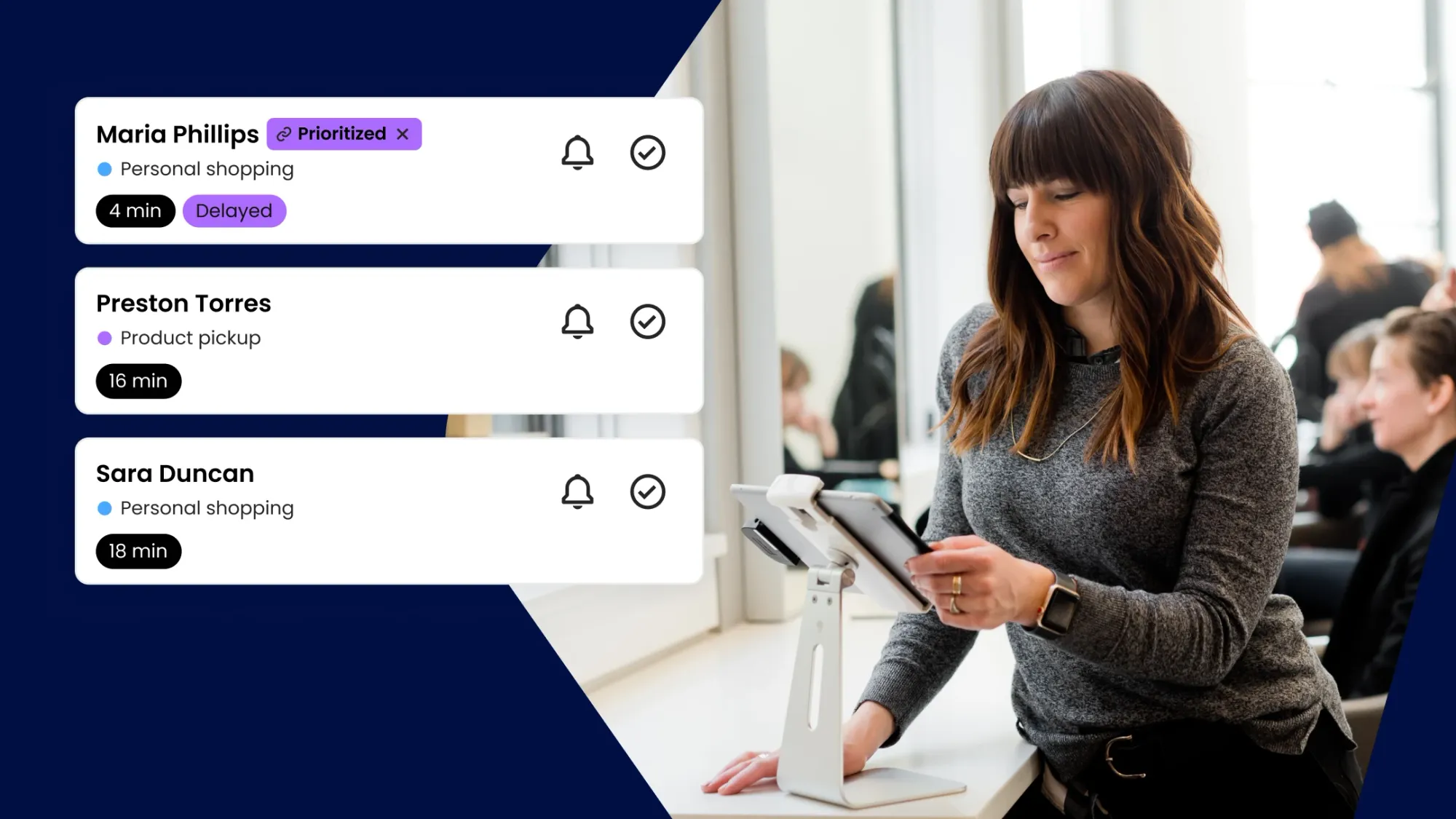This screenshot has width=1456, height=819.
Task: Toggle completion for Maria Phillips entry
Action: (x=648, y=152)
